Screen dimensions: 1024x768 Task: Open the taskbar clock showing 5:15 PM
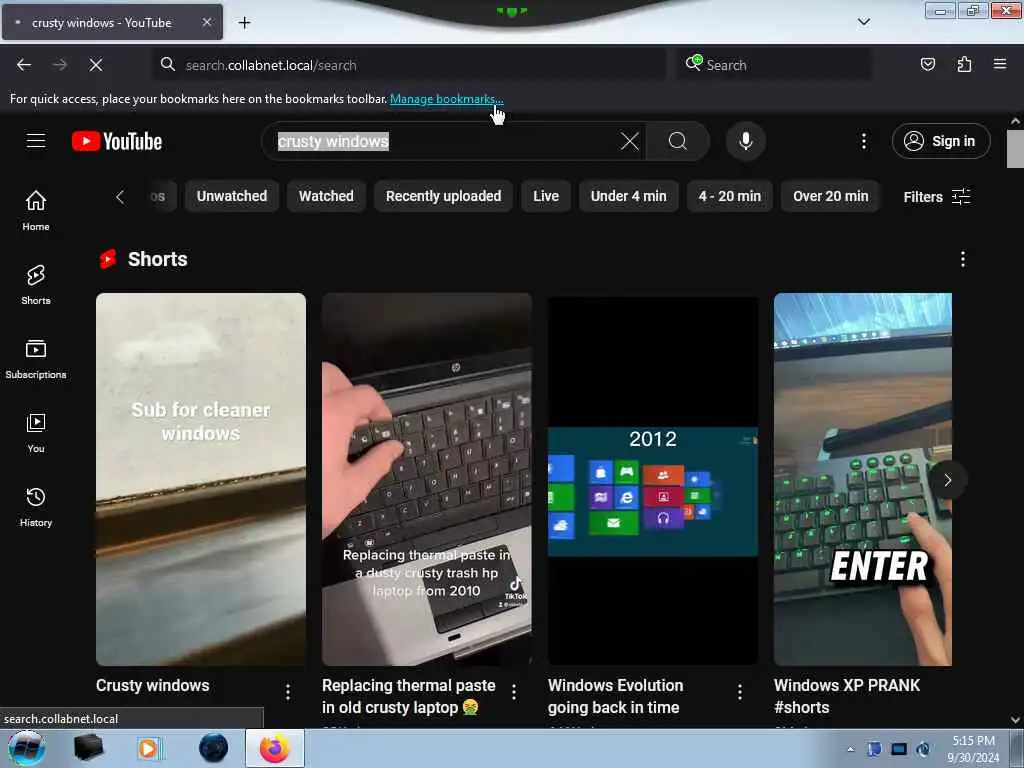(973, 749)
